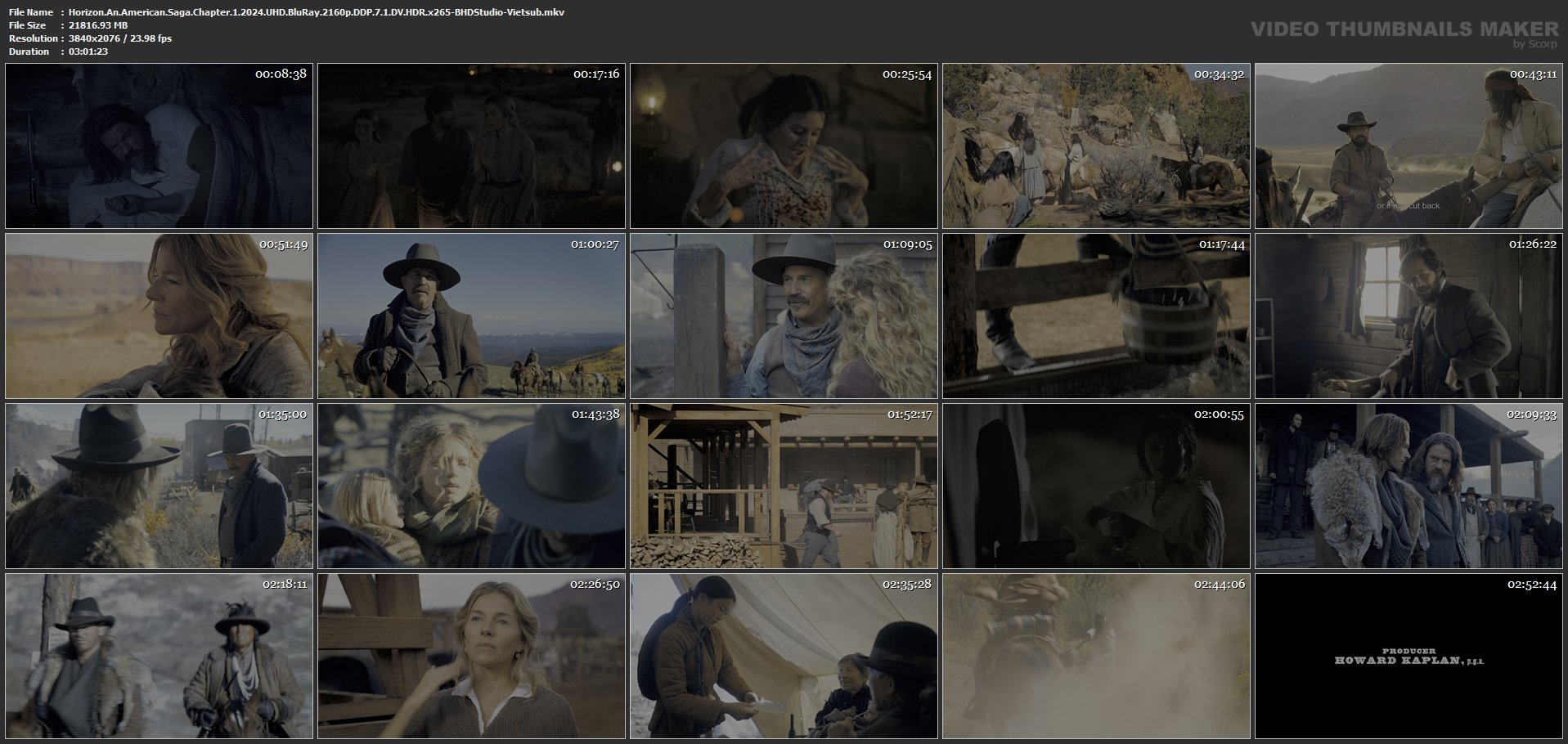The width and height of the screenshot is (1568, 744).
Task: Click the file name text ending in Vietsub.mkv
Action: [x=317, y=12]
